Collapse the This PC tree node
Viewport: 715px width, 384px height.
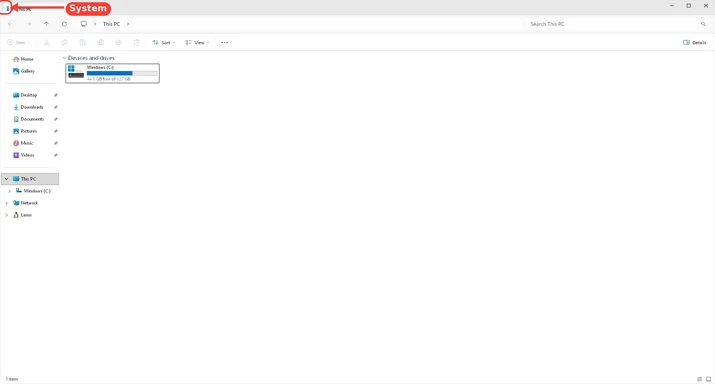6,179
